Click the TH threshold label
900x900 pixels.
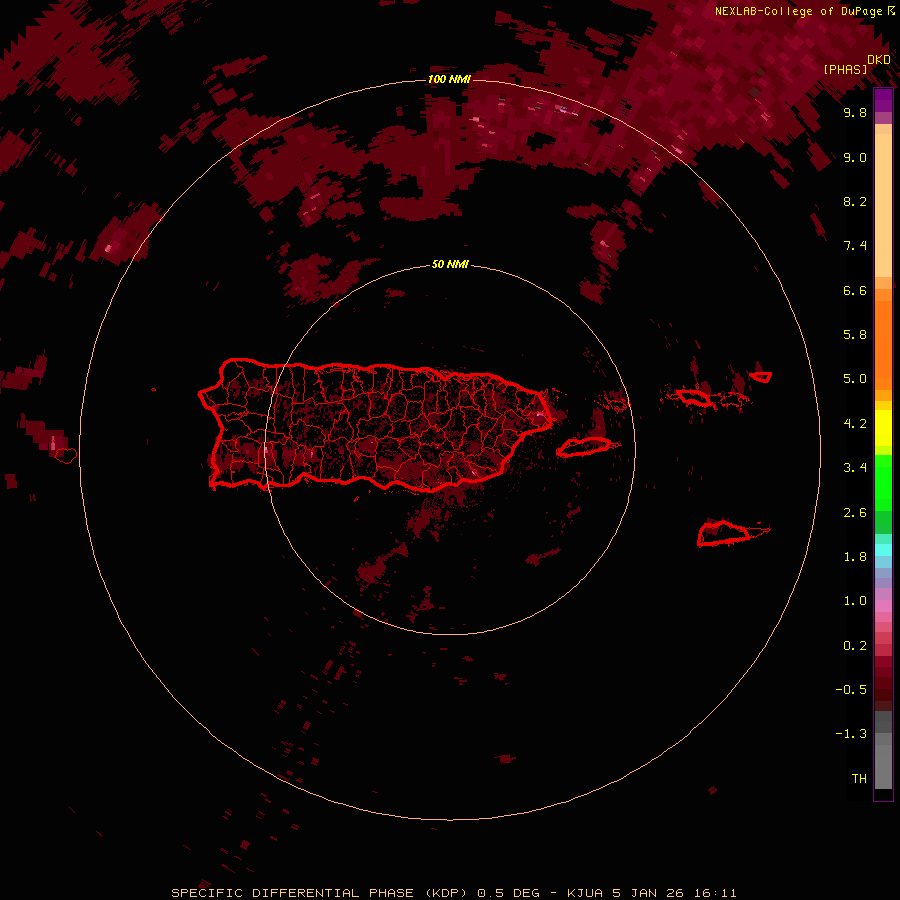(859, 779)
